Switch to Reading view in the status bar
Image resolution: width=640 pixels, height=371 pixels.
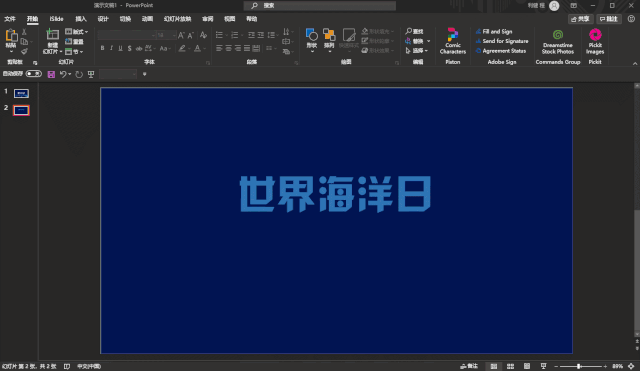(527, 366)
